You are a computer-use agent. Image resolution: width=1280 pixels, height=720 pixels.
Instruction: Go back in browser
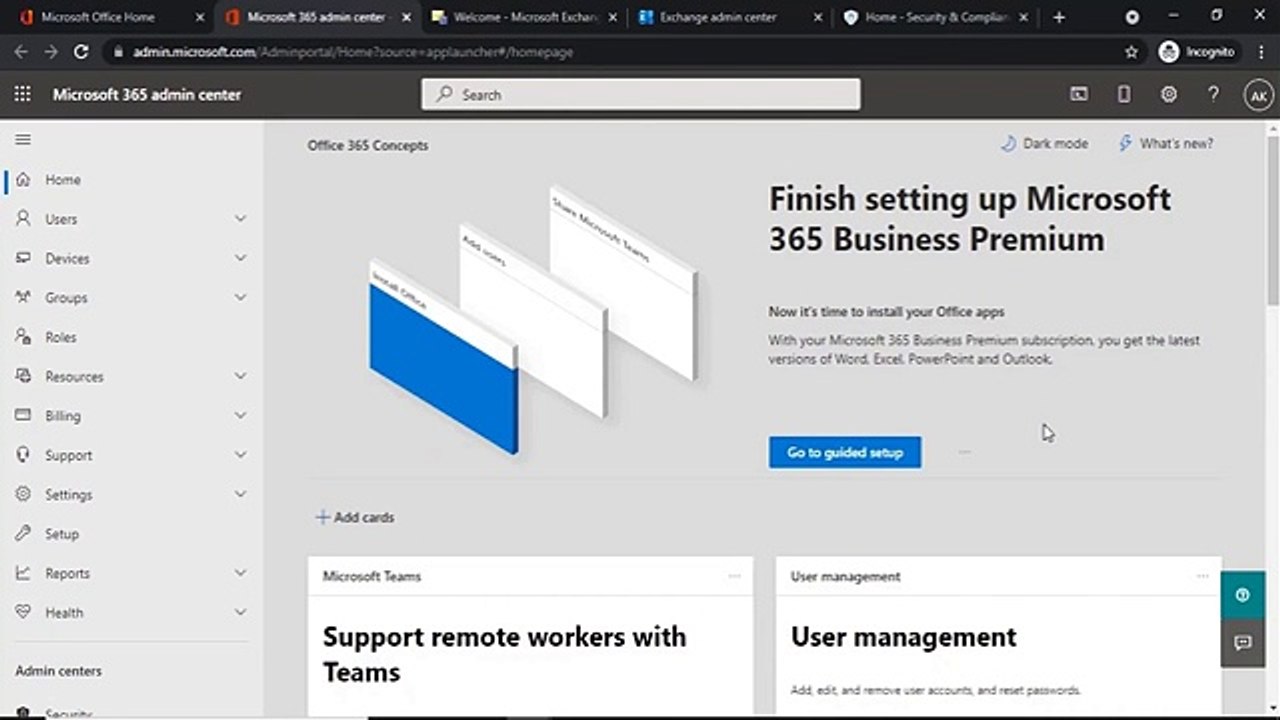pos(21,52)
